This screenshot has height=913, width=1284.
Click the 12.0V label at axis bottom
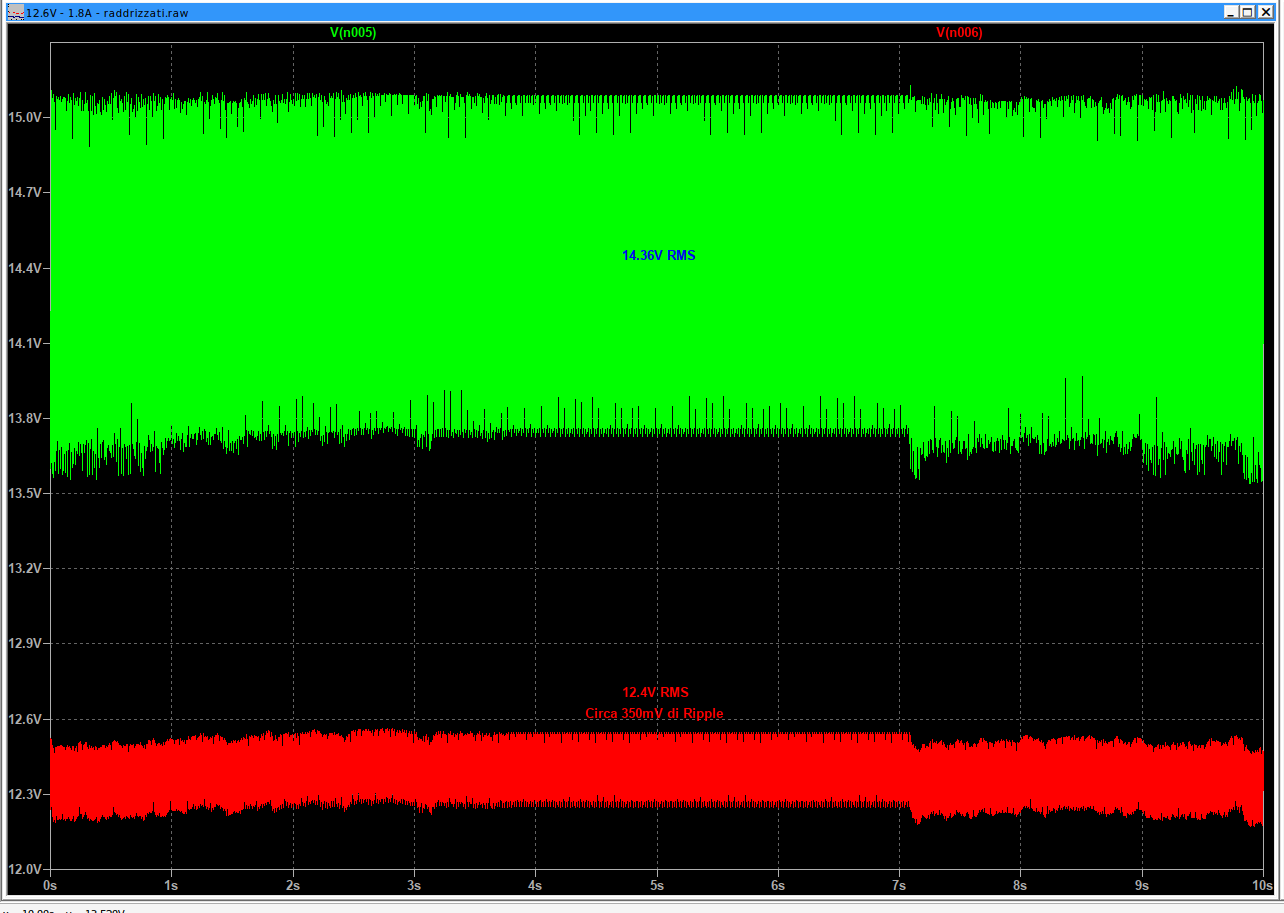27,869
